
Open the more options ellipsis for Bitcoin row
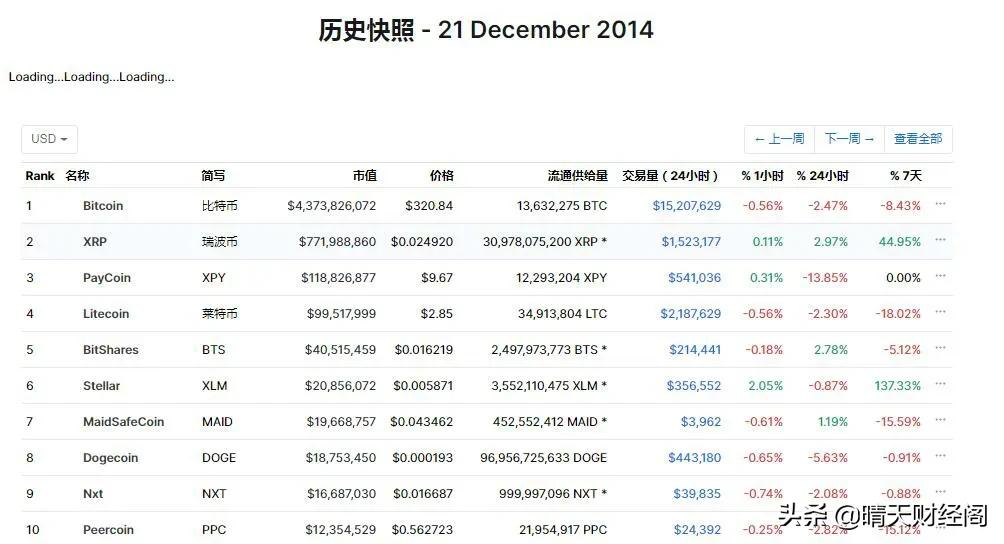(x=940, y=204)
